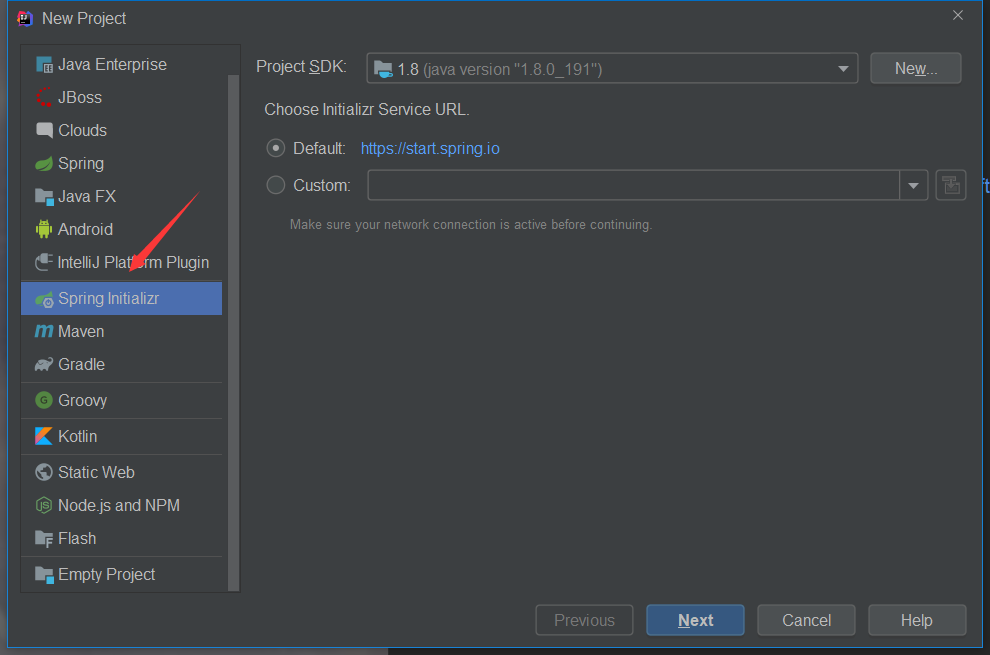Select Node.js and NPM label
The height and width of the screenshot is (655, 990).
119,505
